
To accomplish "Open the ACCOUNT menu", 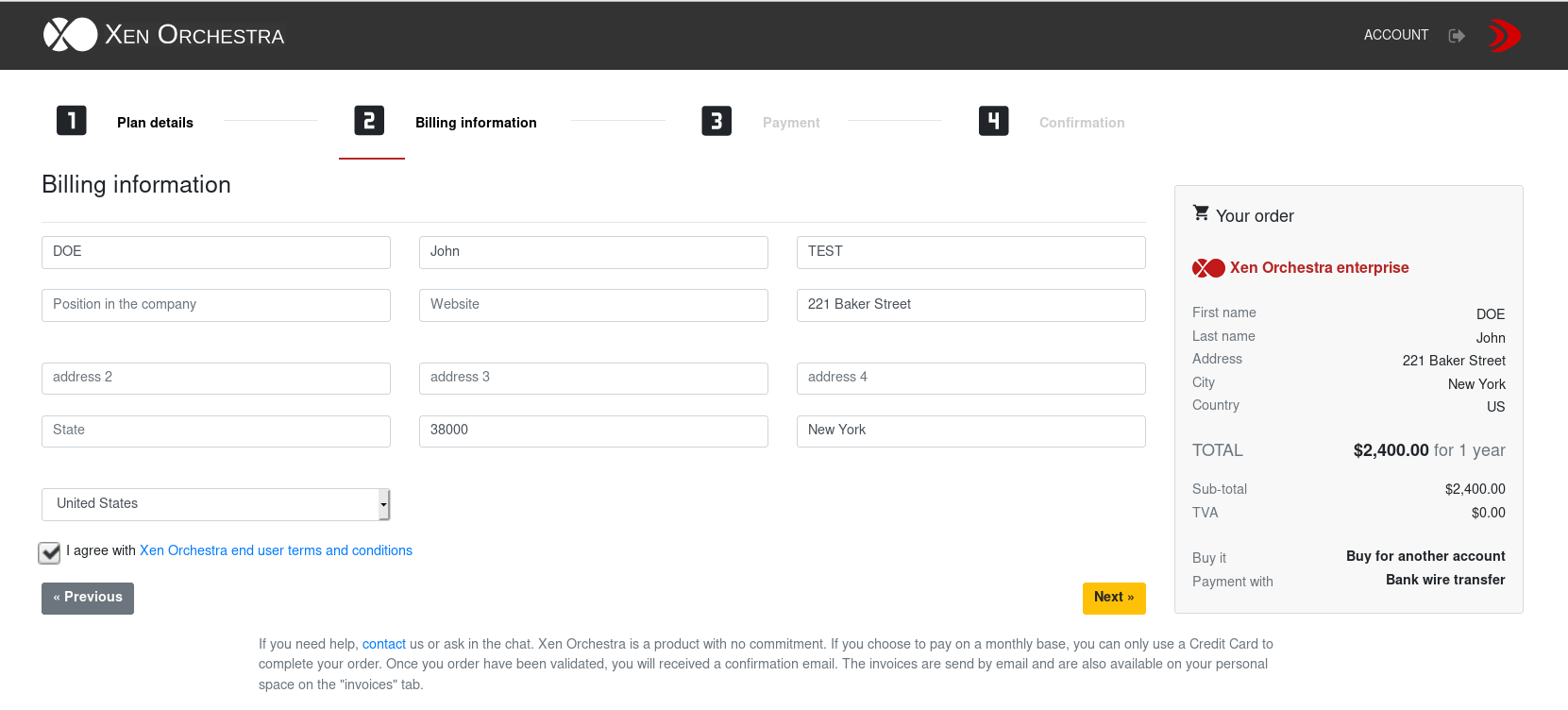I will (1395, 35).
